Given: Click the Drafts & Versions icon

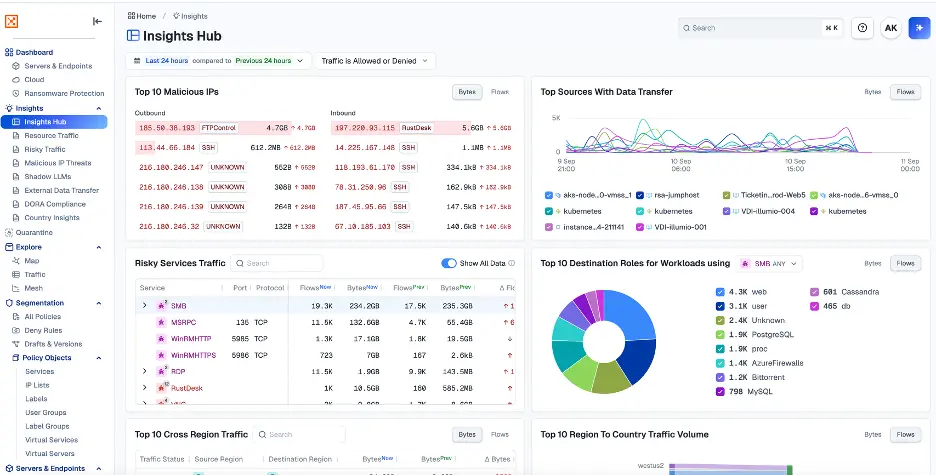Looking at the screenshot, I should [16, 344].
